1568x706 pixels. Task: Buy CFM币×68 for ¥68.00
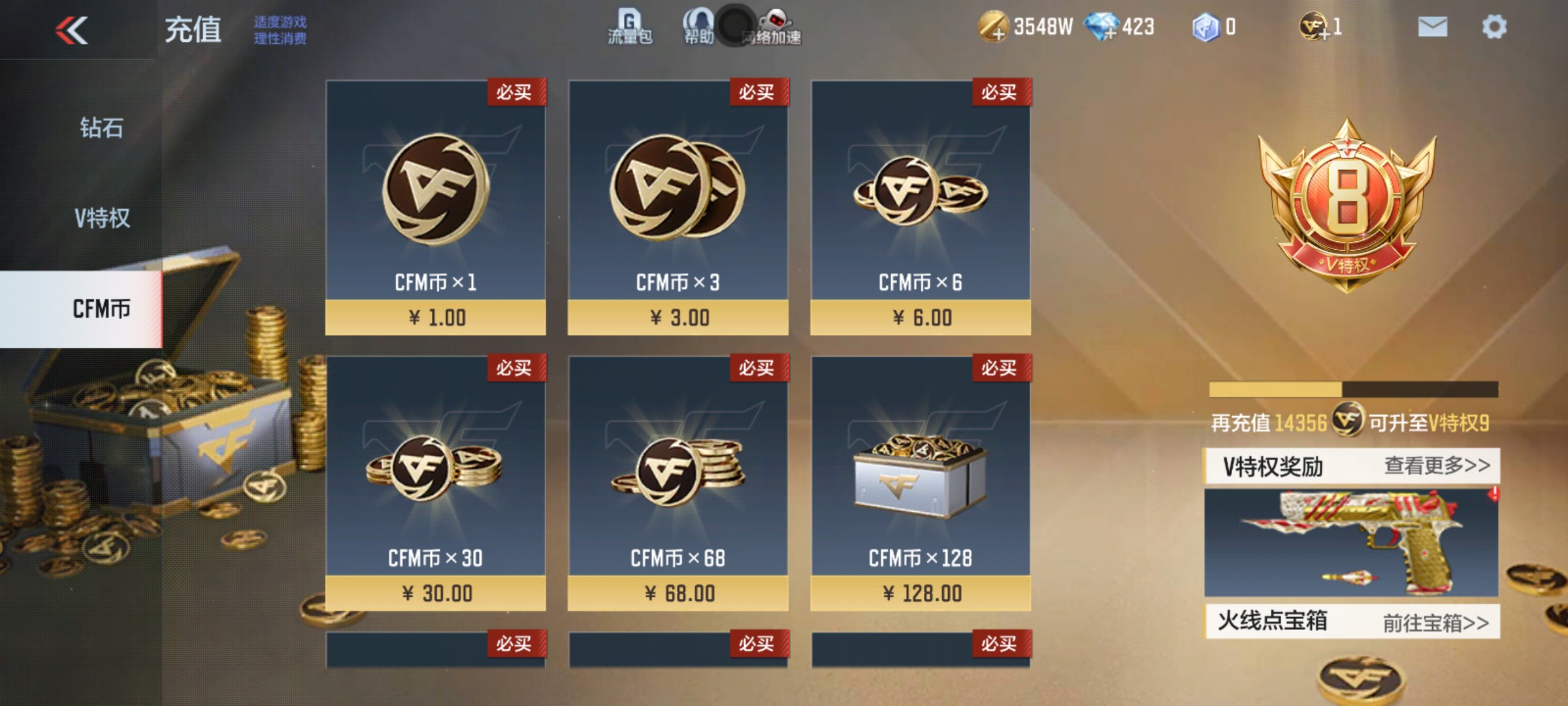(678, 484)
